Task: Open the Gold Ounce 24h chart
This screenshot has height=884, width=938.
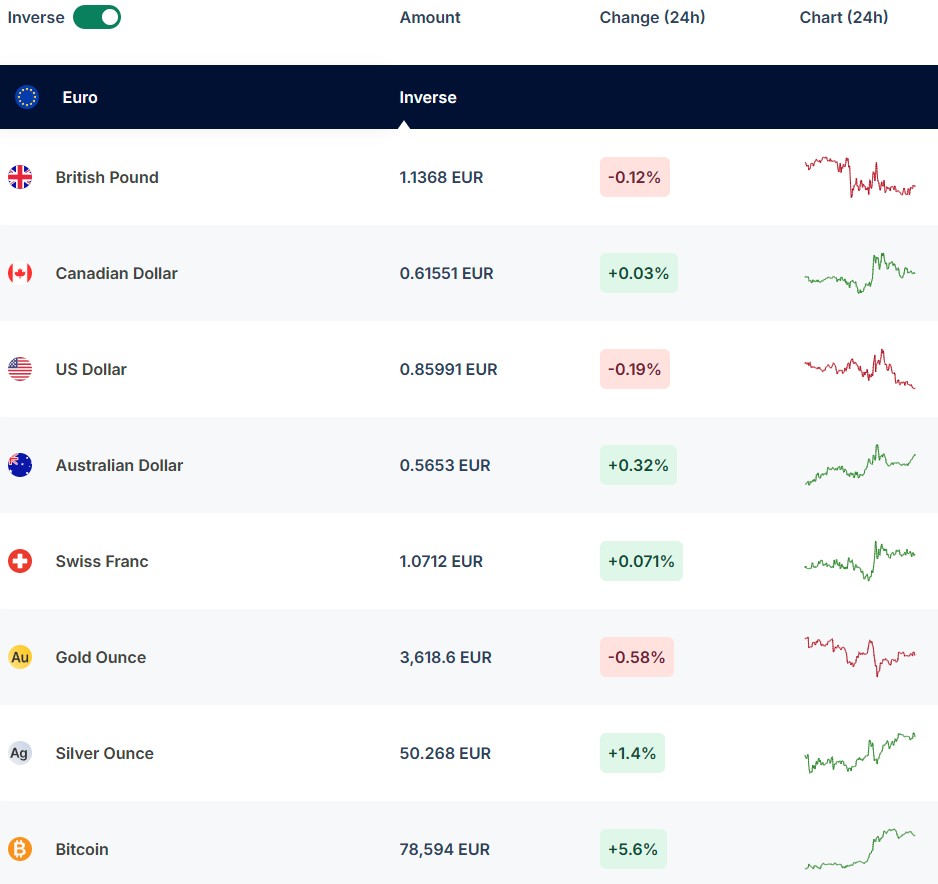Action: coord(860,655)
